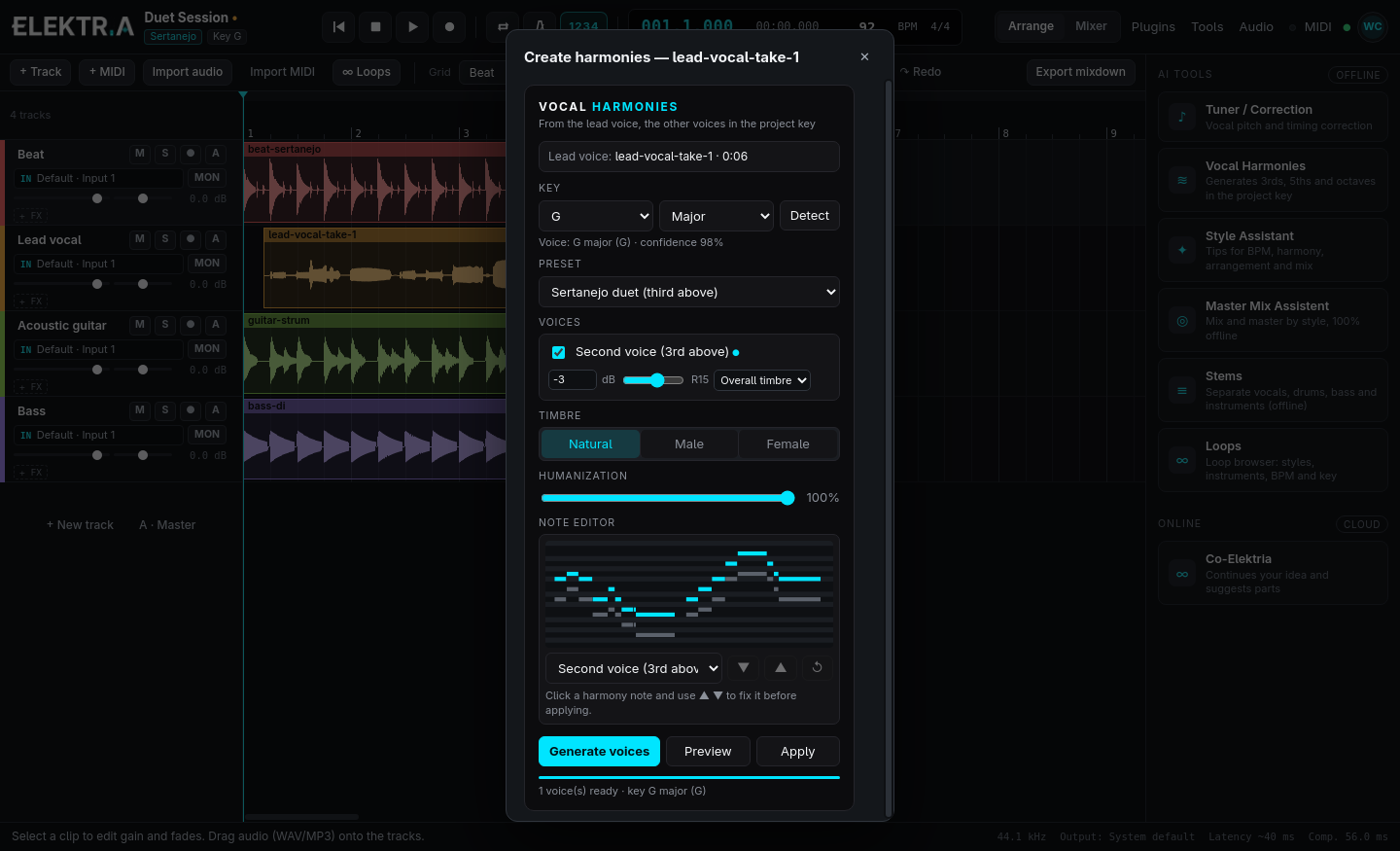Reset harmony note with undo icon
The height and width of the screenshot is (851, 1400).
(x=818, y=668)
